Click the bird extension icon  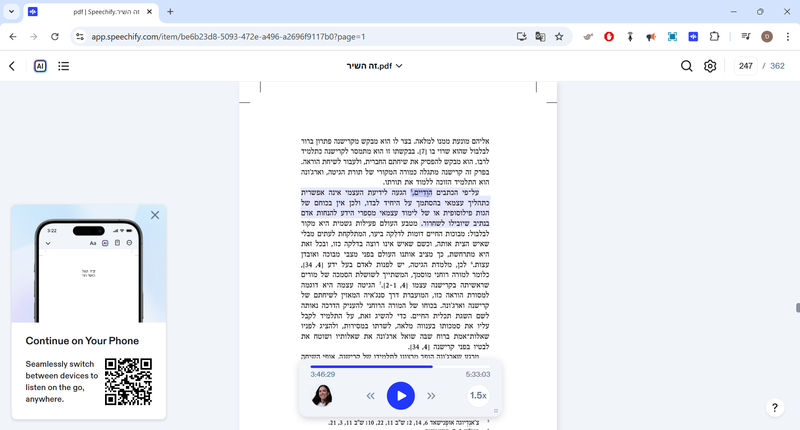click(588, 37)
